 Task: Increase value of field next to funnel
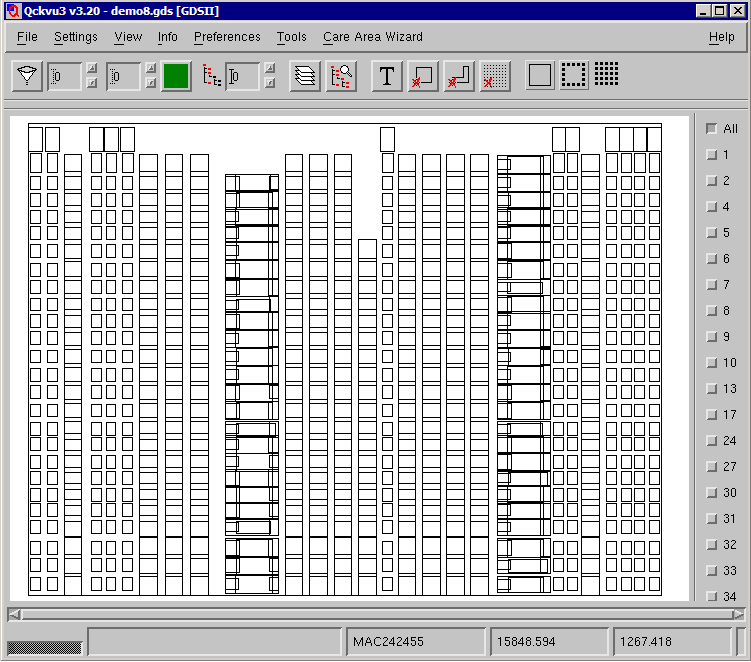pos(91,68)
